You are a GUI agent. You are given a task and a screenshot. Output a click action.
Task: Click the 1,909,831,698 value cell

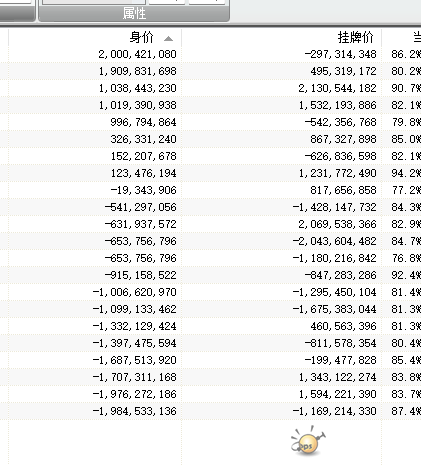[95, 71]
